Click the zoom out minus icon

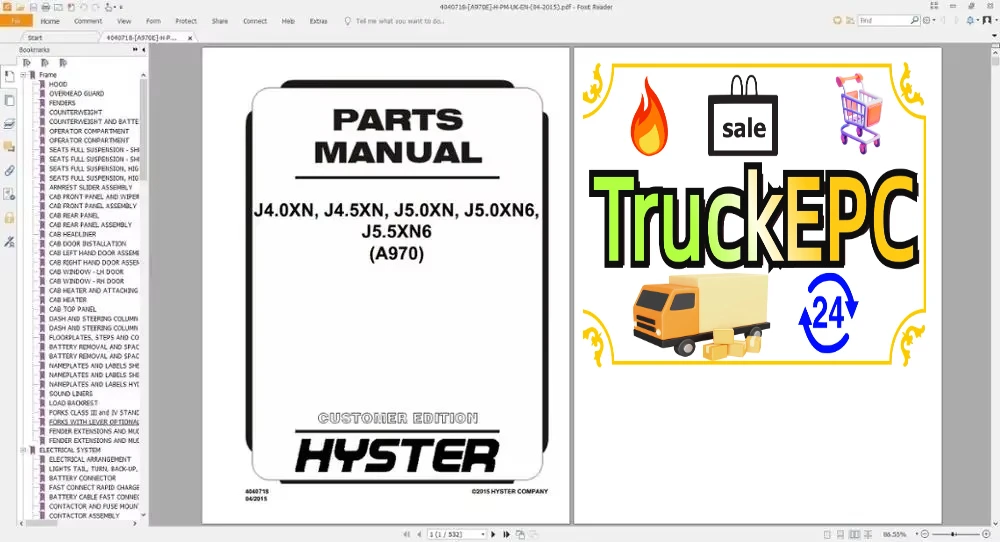coord(925,534)
